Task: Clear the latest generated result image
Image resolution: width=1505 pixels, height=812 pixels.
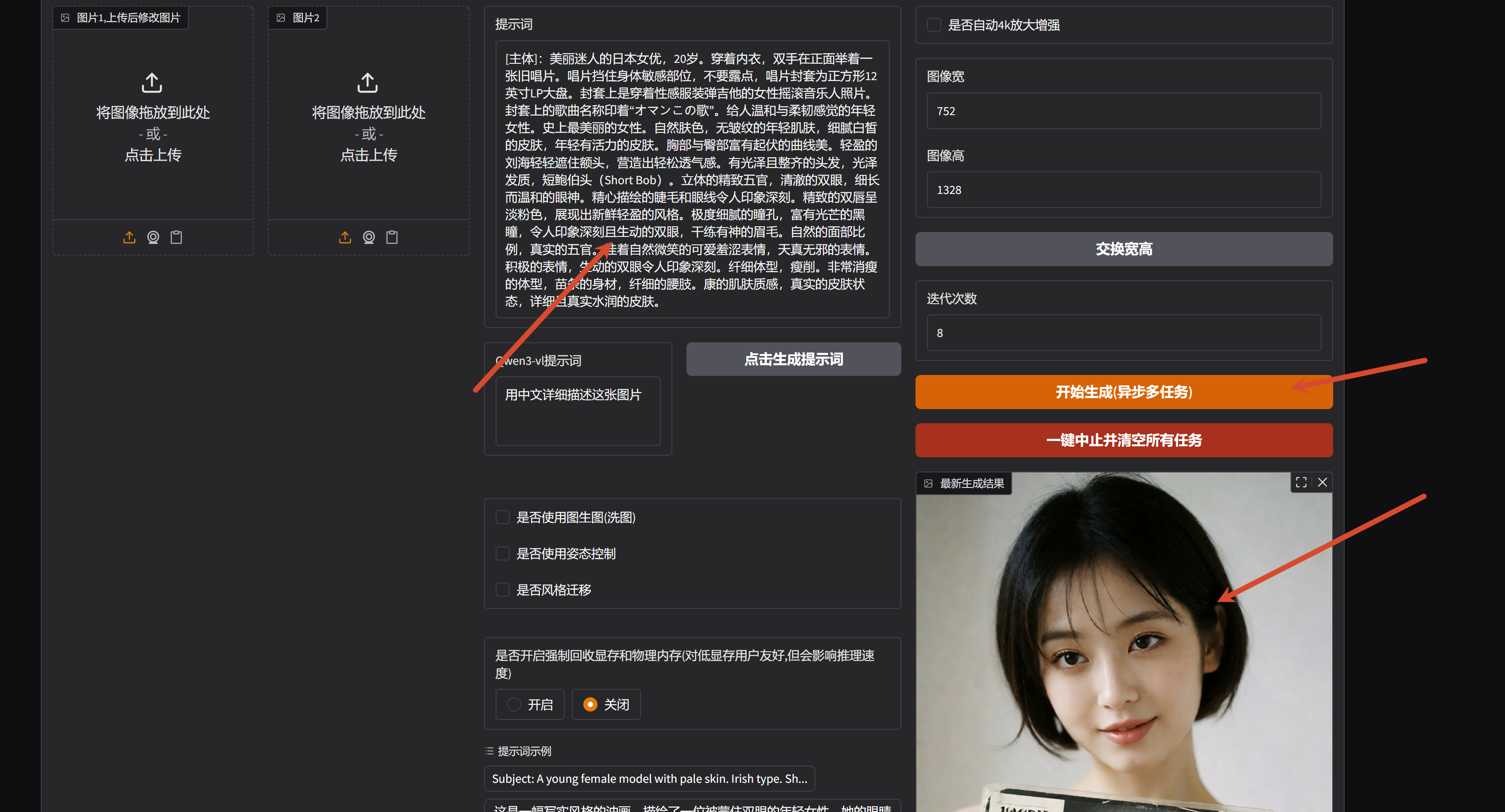Action: click(x=1322, y=482)
